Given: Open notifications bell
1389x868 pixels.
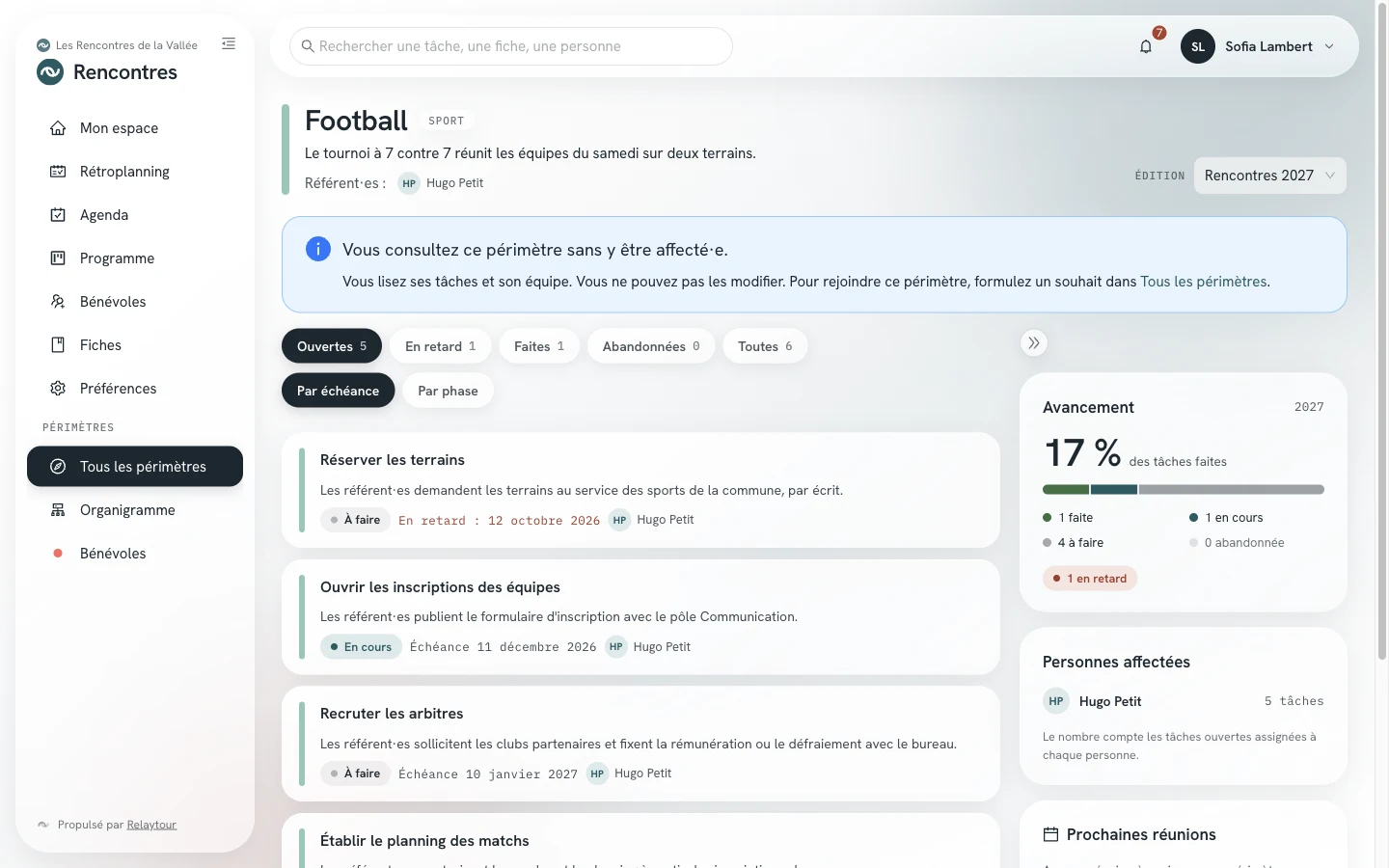Looking at the screenshot, I should click(x=1146, y=46).
